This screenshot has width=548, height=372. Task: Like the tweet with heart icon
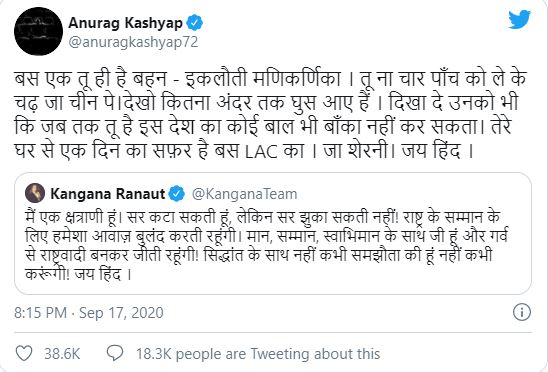[x=24, y=353]
